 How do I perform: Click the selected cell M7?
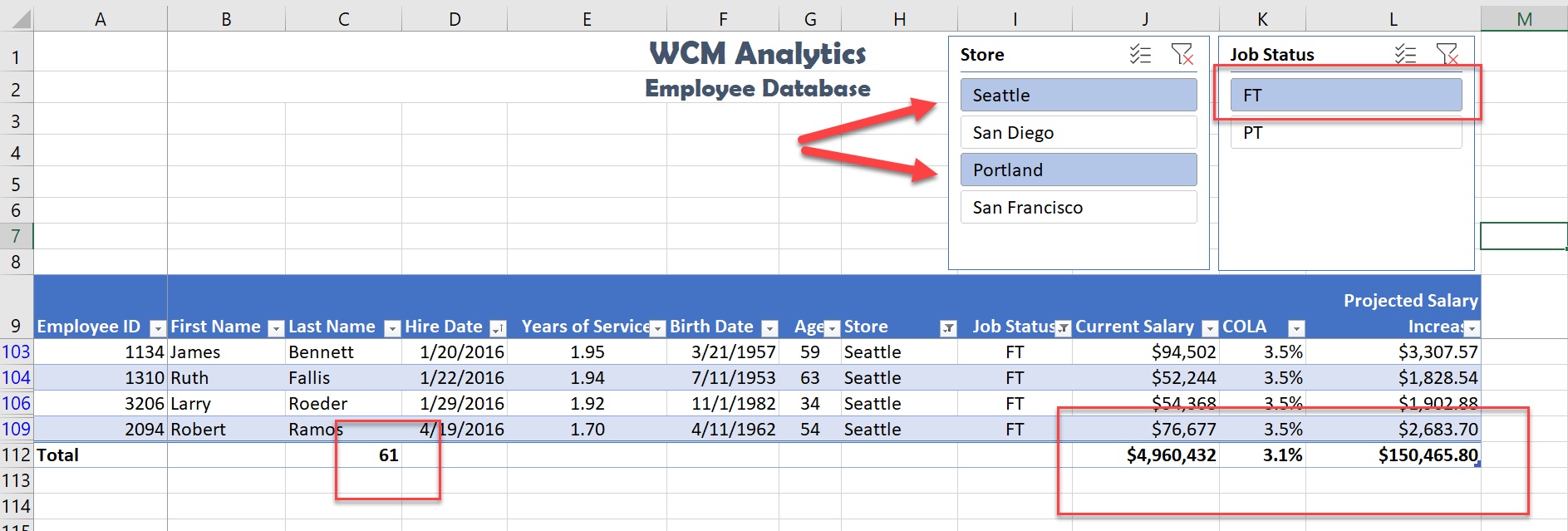[x=1524, y=236]
